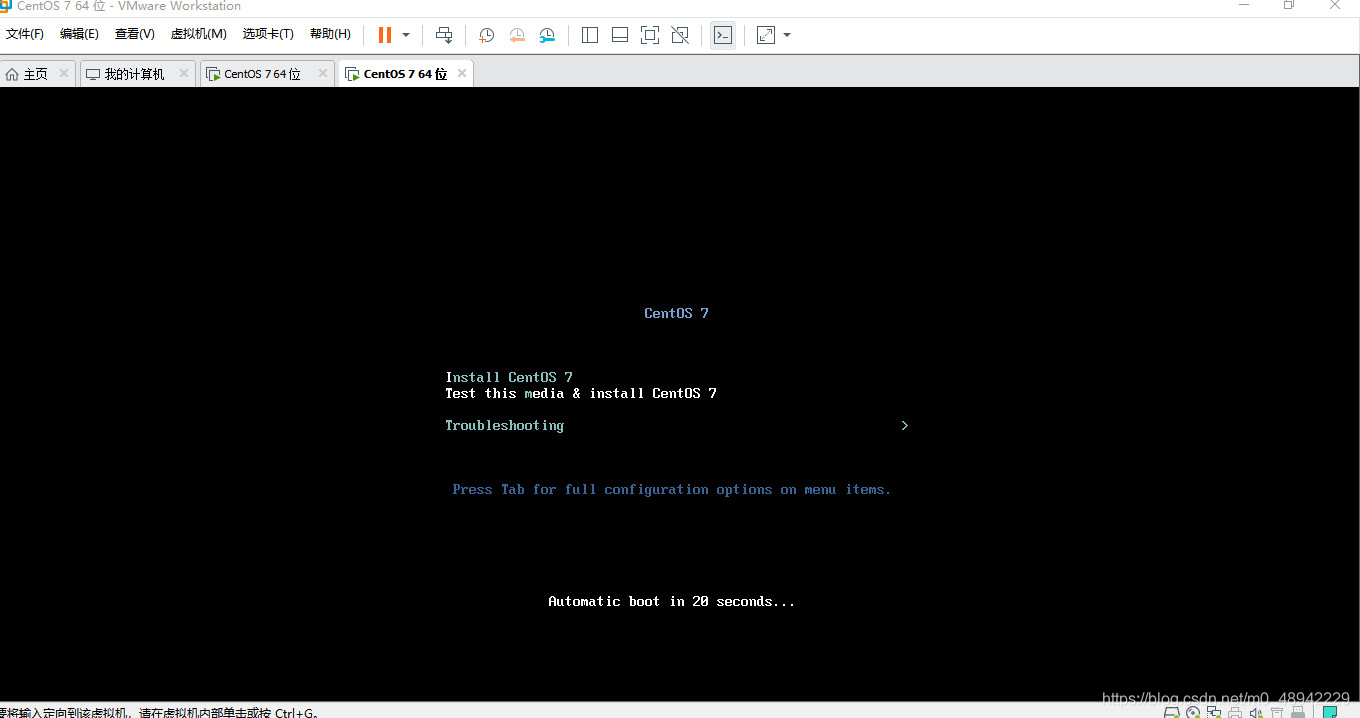Viewport: 1360px width, 718px height.
Task: Open the power options dropdown arrow beside pause
Action: click(x=406, y=35)
